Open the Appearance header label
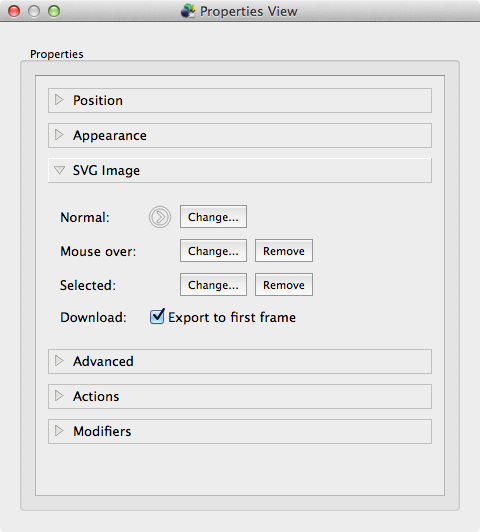Screen dimensions: 480x532 [x=110, y=136]
